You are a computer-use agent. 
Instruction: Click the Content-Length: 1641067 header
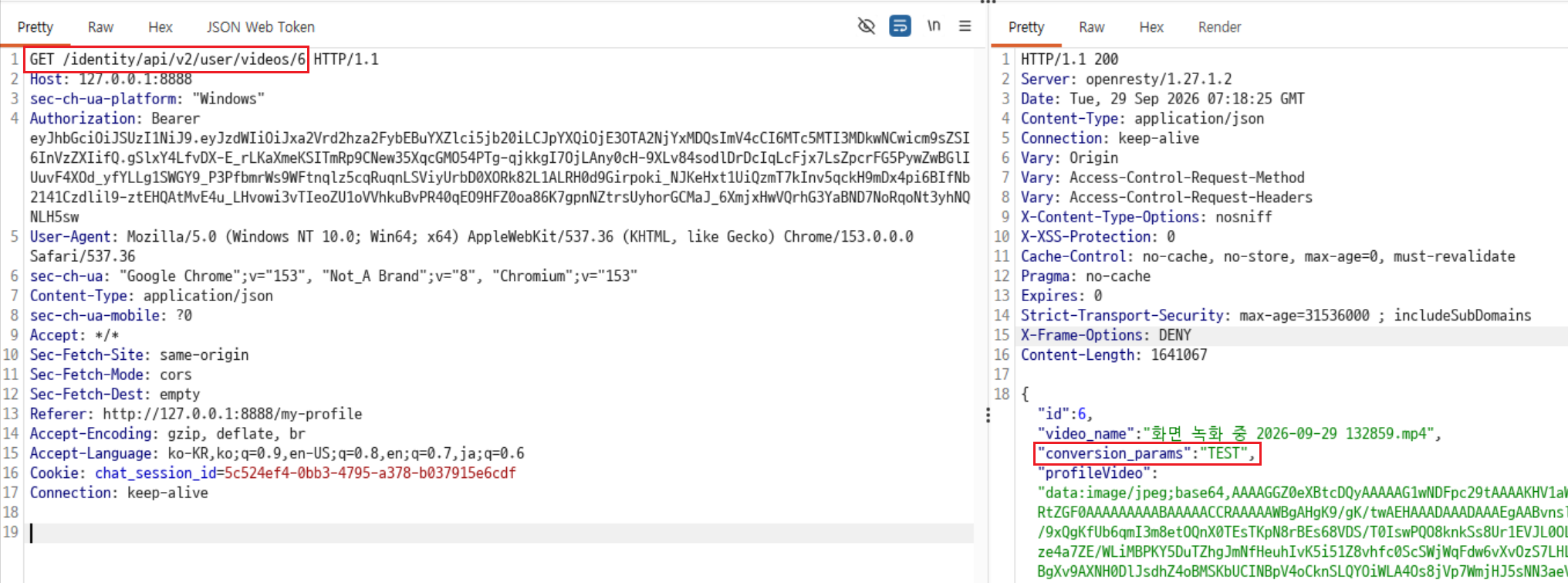[x=1113, y=354]
